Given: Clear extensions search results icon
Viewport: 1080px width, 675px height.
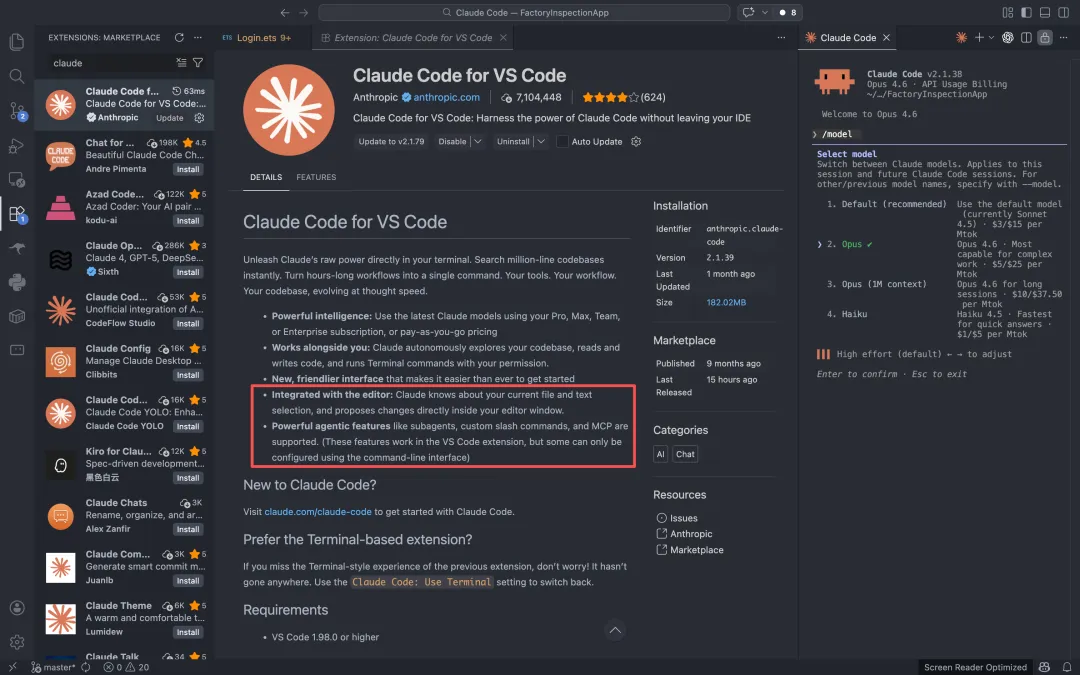Looking at the screenshot, I should point(181,63).
